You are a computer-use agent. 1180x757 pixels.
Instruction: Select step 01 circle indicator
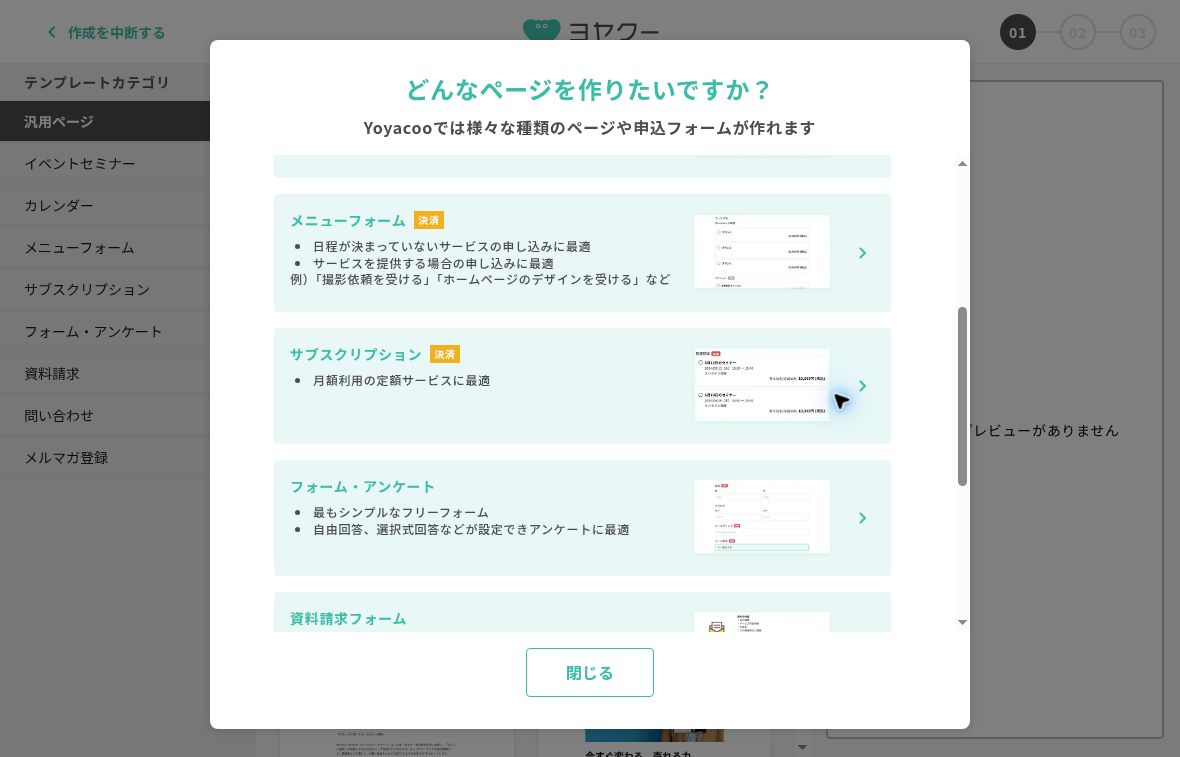coord(1017,32)
